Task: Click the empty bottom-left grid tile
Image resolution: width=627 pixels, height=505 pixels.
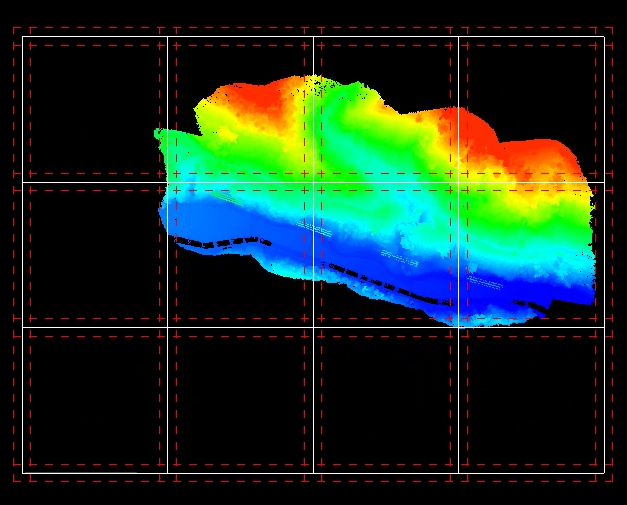Action: (93, 399)
